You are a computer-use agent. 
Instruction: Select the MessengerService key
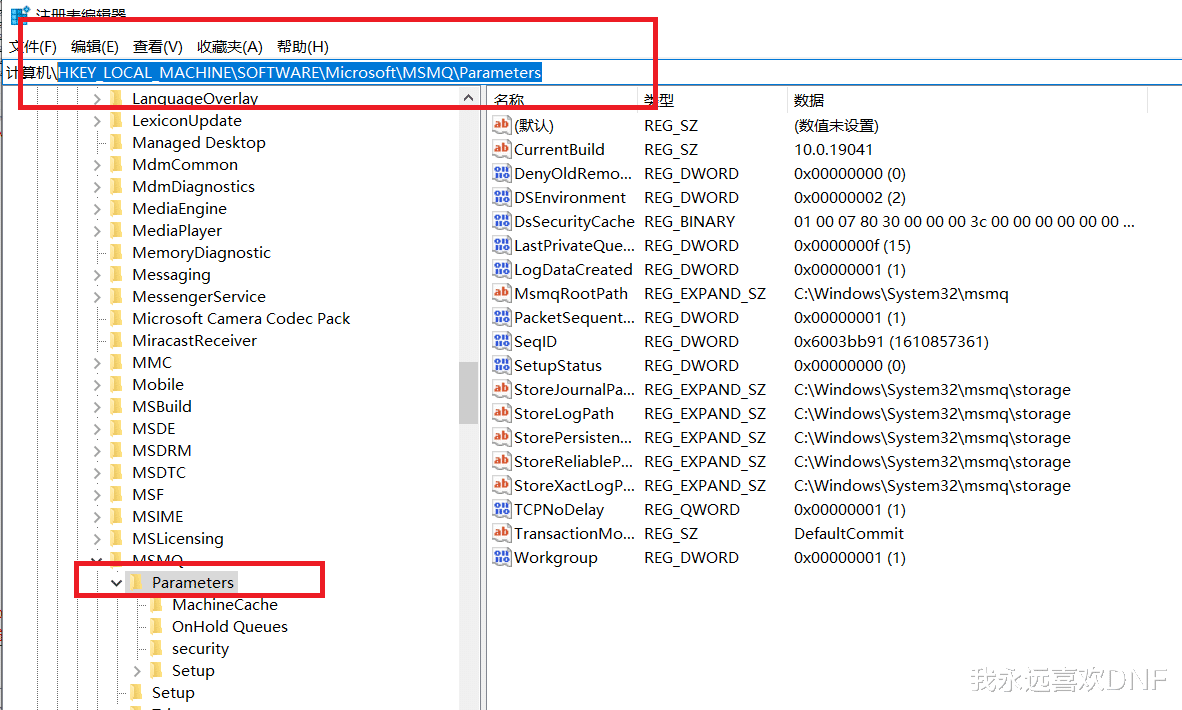199,296
